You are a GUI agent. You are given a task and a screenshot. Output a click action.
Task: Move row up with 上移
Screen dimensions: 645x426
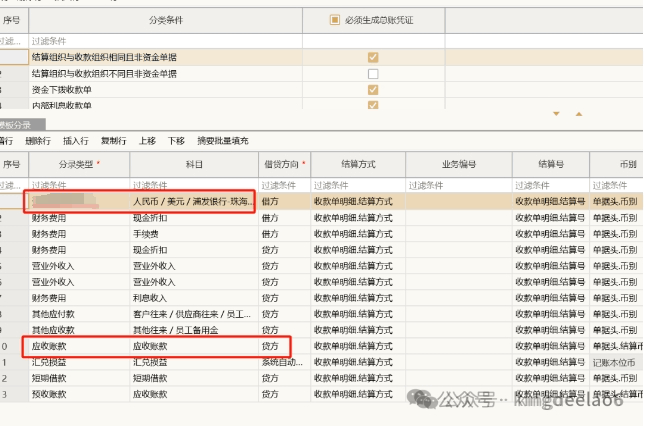click(x=147, y=141)
